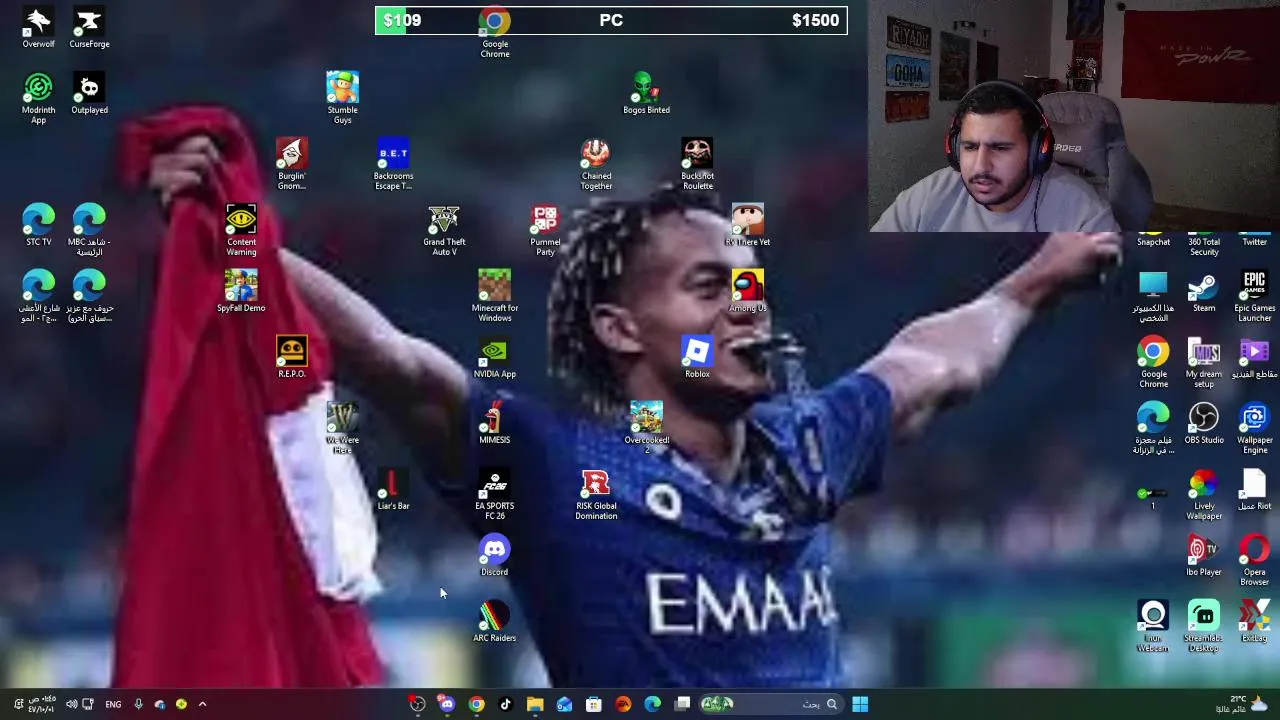The width and height of the screenshot is (1280, 720).
Task: Launch EA SPORTS FC 26 shortcut
Action: tap(494, 495)
